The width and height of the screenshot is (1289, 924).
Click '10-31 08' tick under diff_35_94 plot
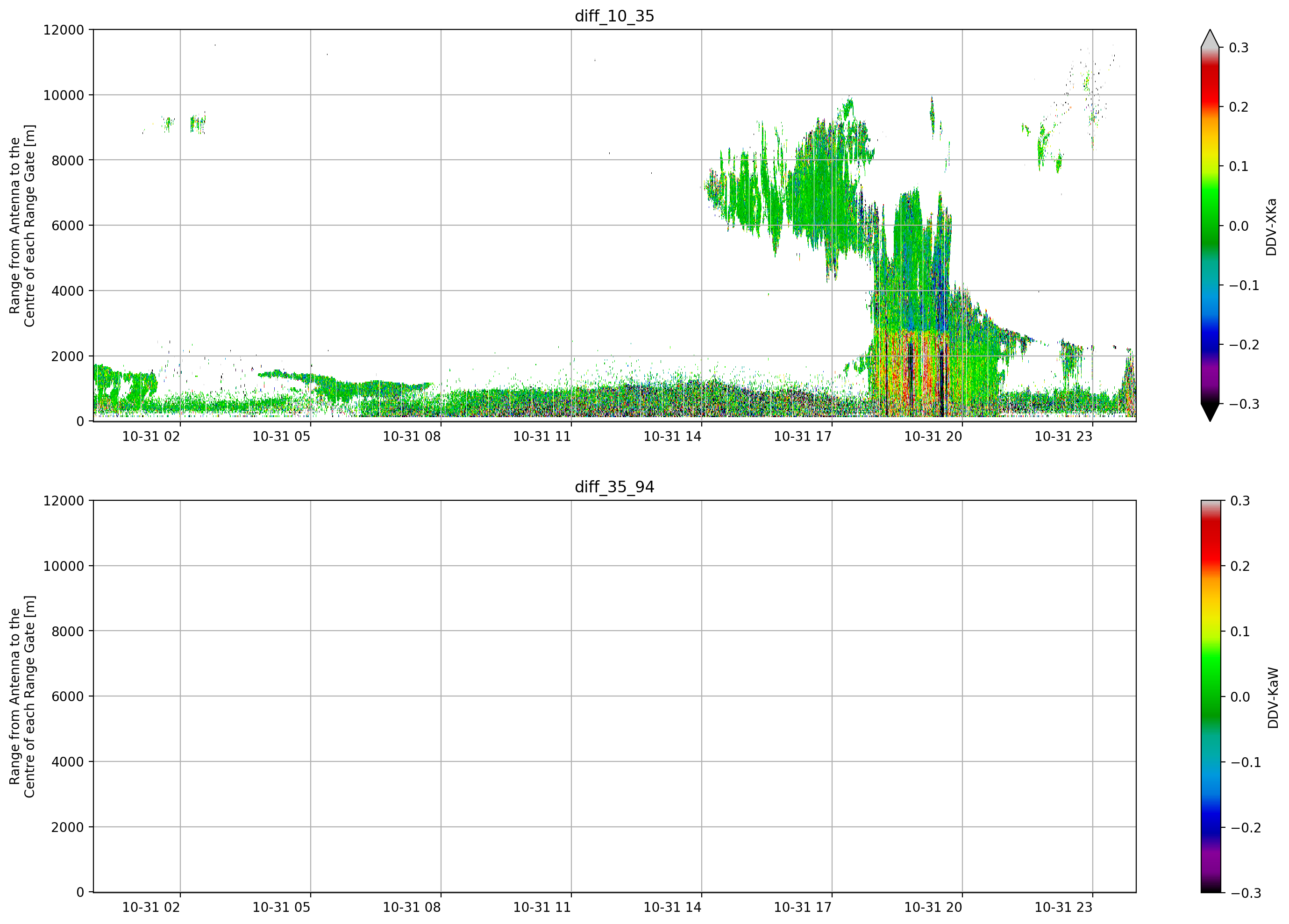click(412, 908)
